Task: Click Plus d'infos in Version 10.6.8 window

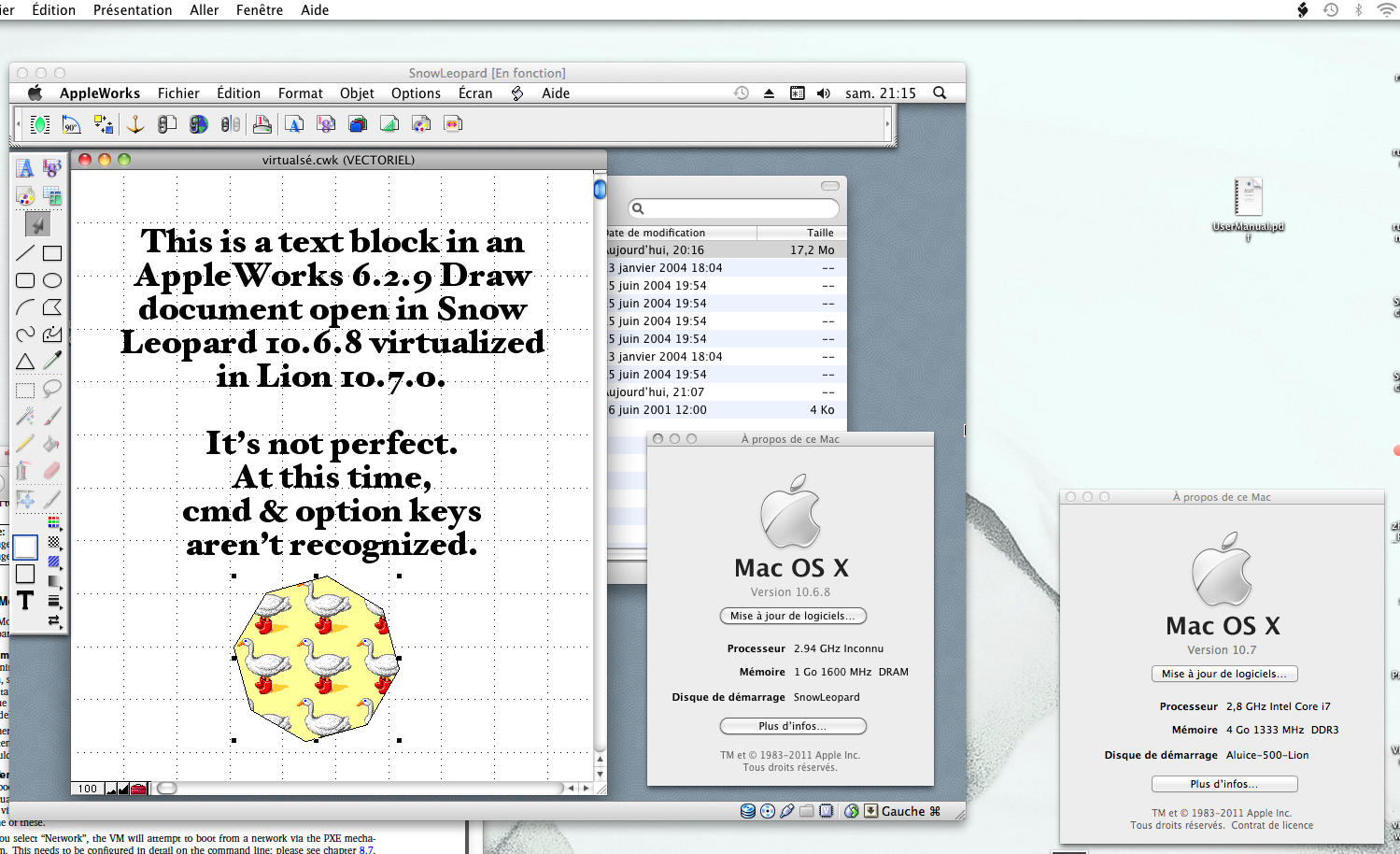Action: click(x=793, y=726)
